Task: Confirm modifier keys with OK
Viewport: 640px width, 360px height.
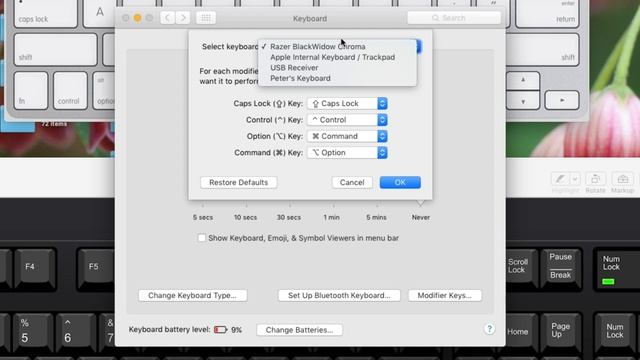Action: coord(400,182)
